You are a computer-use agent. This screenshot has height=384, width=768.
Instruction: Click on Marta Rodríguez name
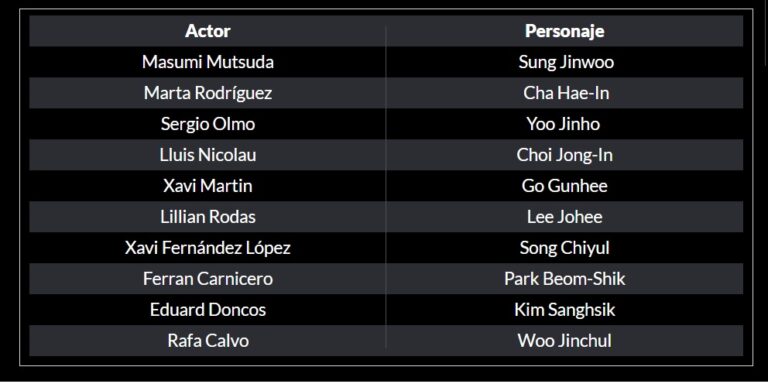208,93
